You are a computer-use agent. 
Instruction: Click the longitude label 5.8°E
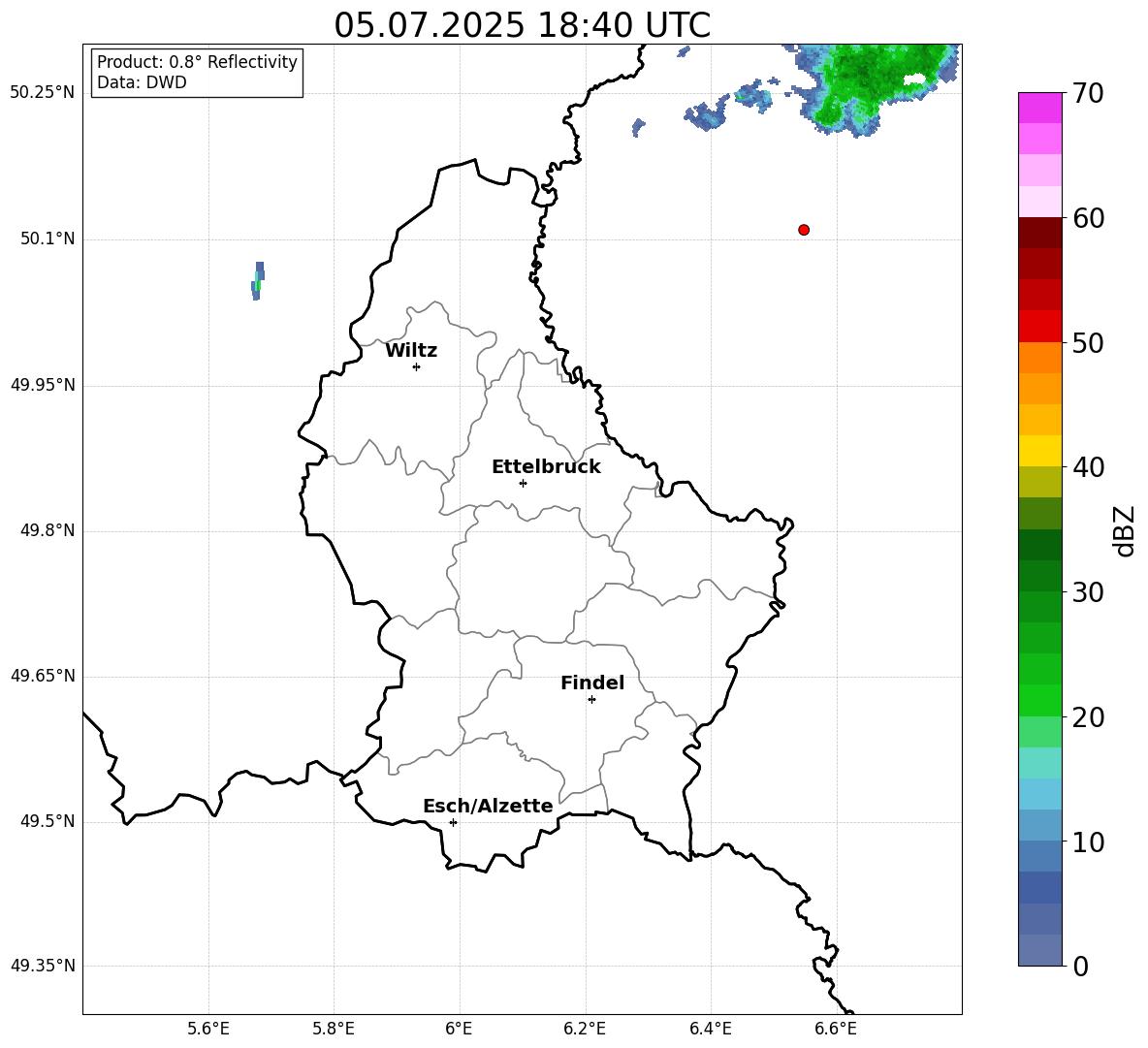tap(334, 1029)
